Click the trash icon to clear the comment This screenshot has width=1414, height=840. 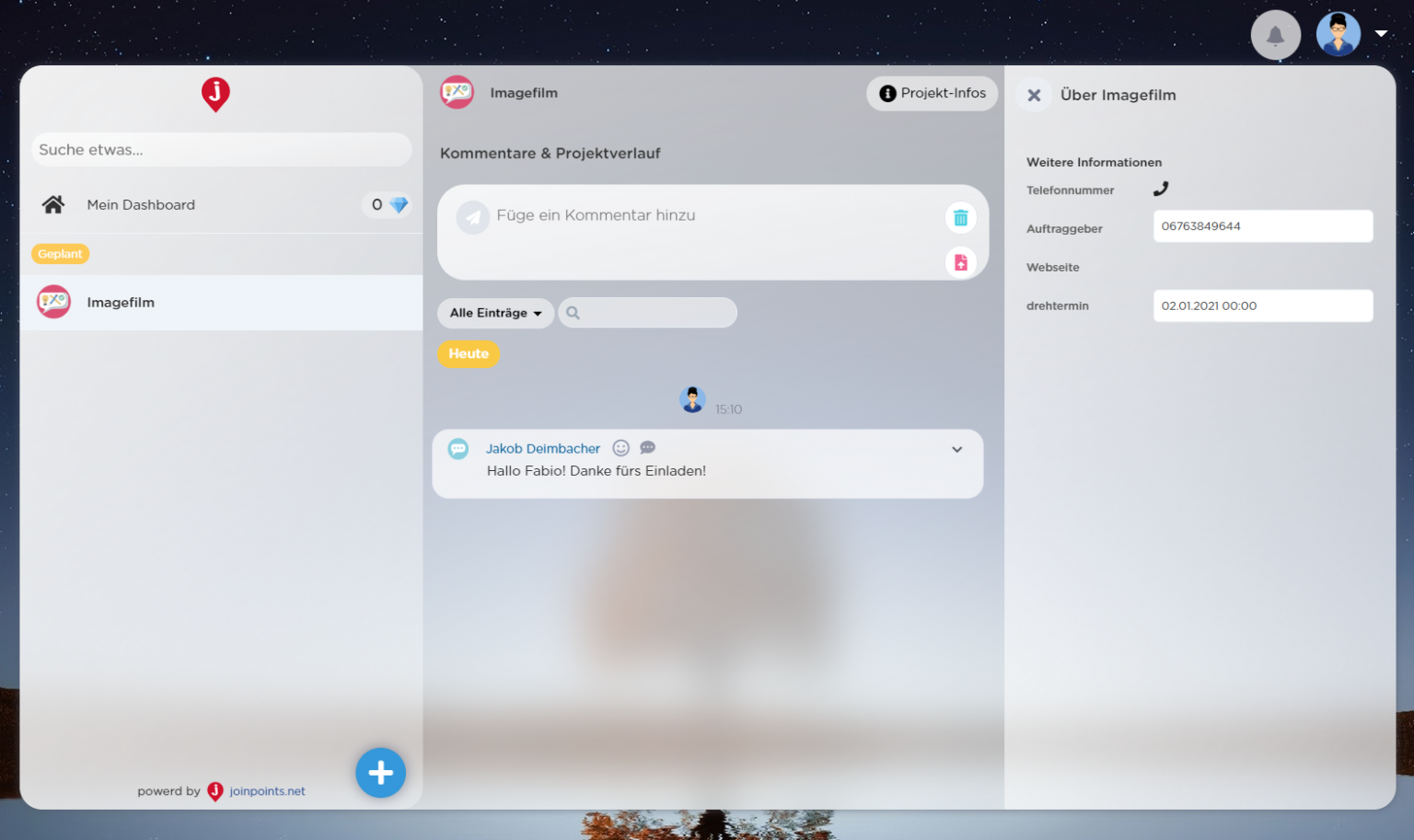pyautogui.click(x=960, y=217)
